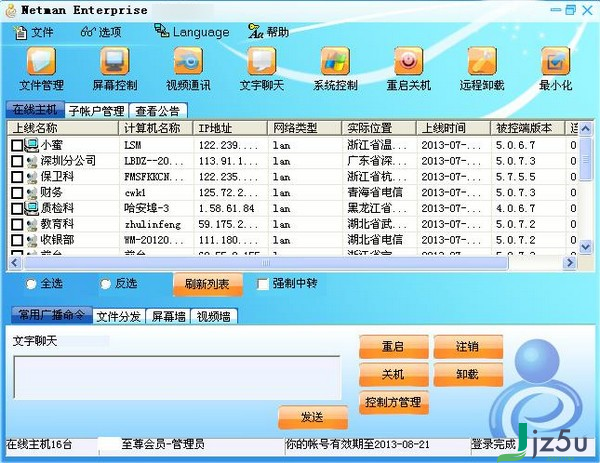
Task: Click the host list scroll up arrow
Action: pos(585,129)
